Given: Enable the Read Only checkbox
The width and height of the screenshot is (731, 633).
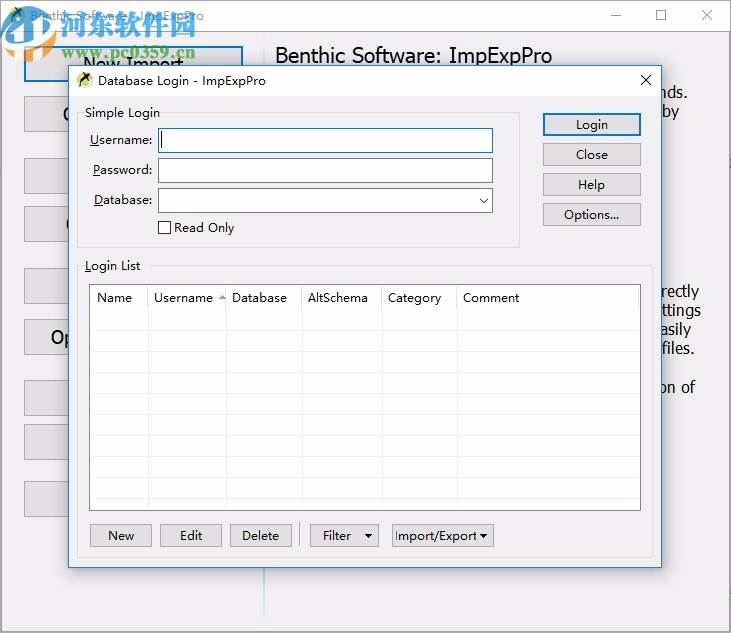Looking at the screenshot, I should click(164, 227).
